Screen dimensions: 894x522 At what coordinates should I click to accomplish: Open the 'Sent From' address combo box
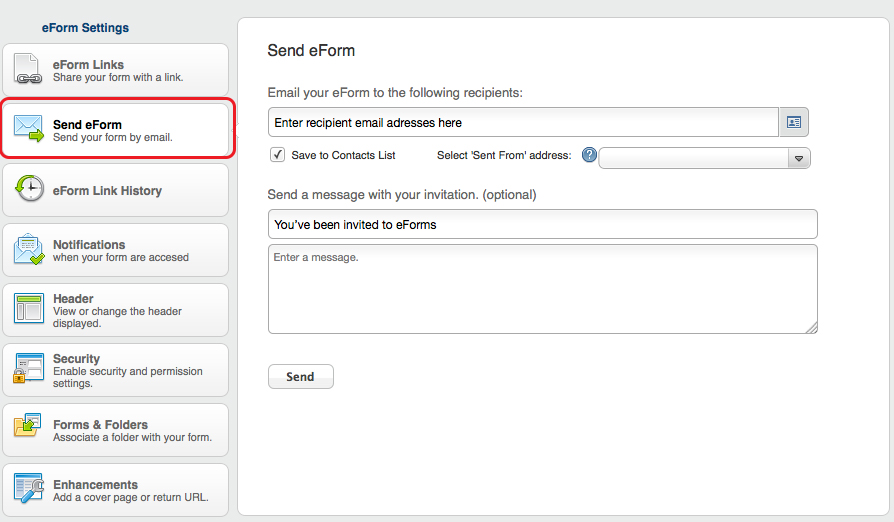(704, 158)
